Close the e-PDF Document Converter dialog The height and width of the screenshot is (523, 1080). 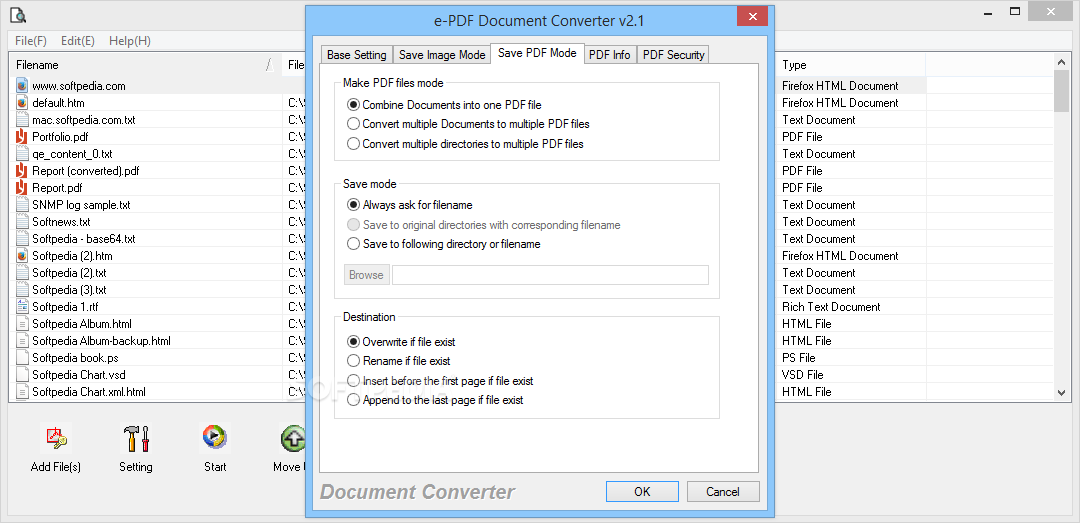pos(752,16)
